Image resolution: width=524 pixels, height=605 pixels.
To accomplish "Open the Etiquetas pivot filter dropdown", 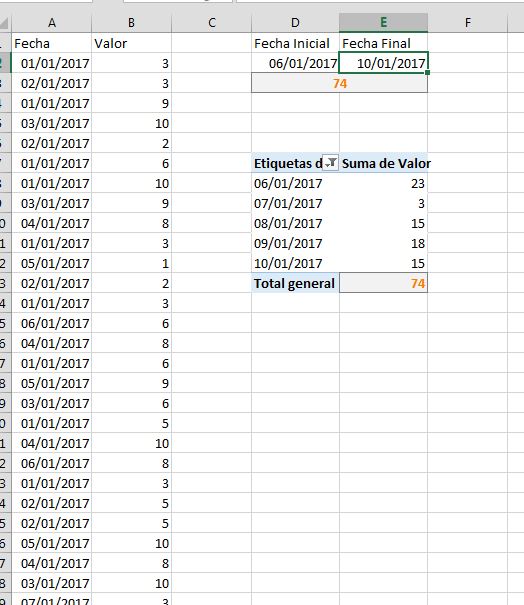I will coord(330,163).
